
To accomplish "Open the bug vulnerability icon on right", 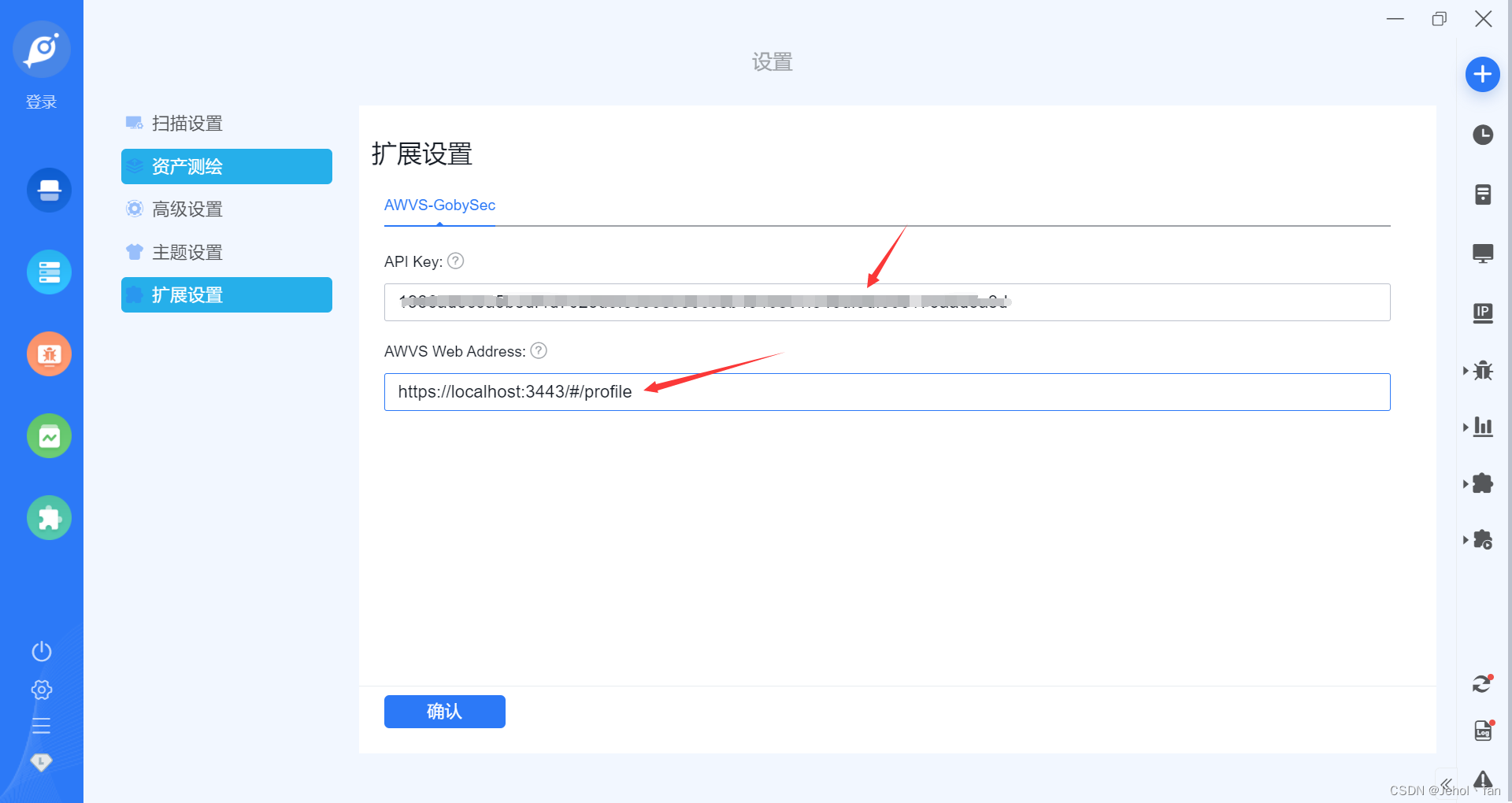I will [1484, 370].
